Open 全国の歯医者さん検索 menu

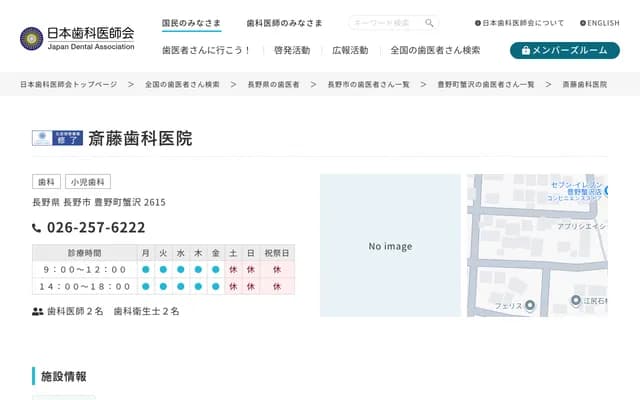click(435, 50)
